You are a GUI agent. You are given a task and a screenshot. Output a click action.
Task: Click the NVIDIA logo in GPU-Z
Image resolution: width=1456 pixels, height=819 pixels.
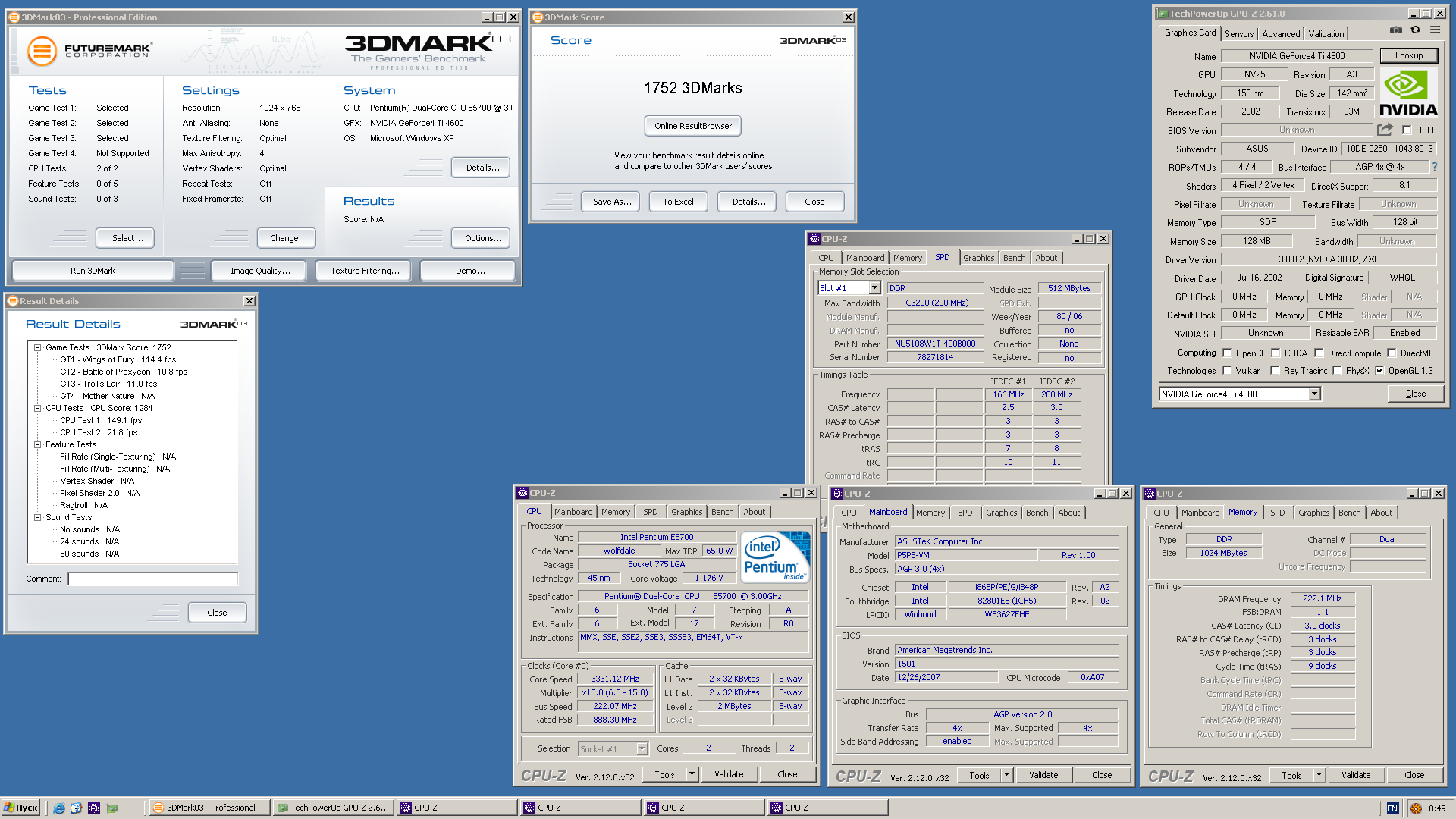pos(1407,93)
